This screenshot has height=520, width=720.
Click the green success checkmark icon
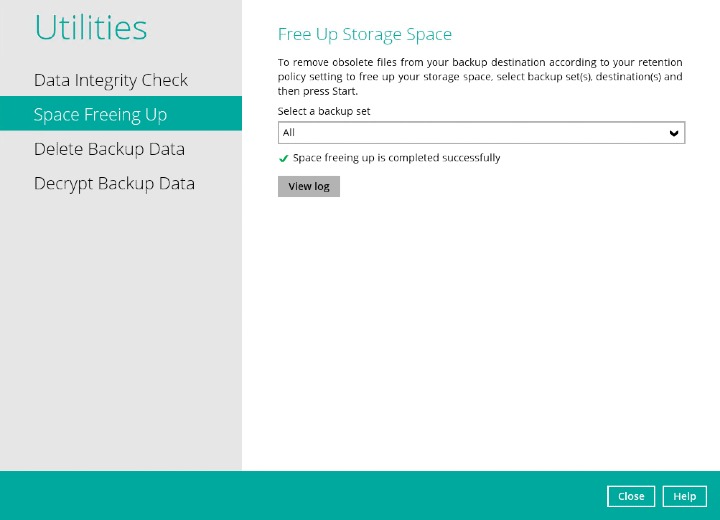284,158
